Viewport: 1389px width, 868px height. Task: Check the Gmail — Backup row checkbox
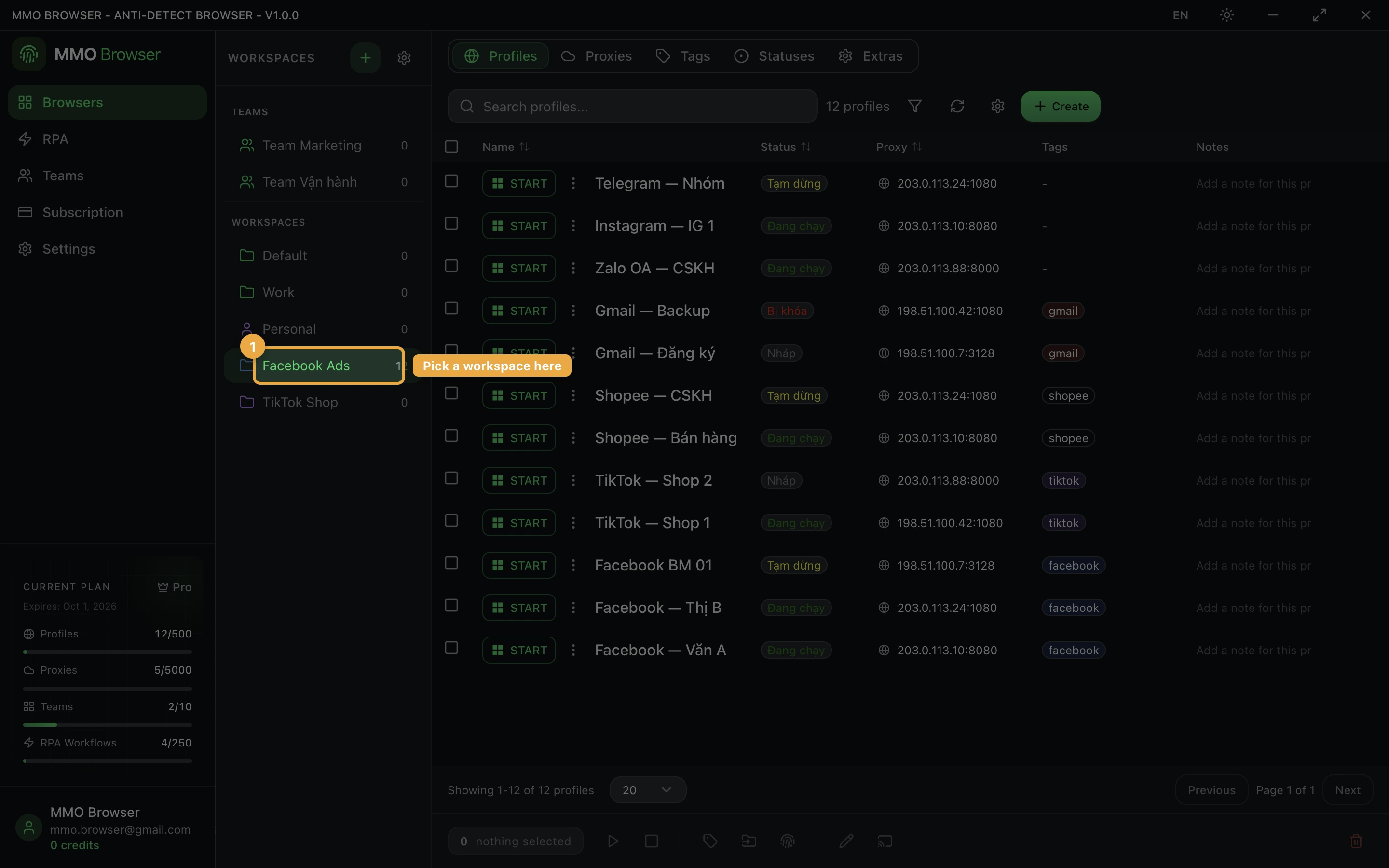click(x=452, y=308)
